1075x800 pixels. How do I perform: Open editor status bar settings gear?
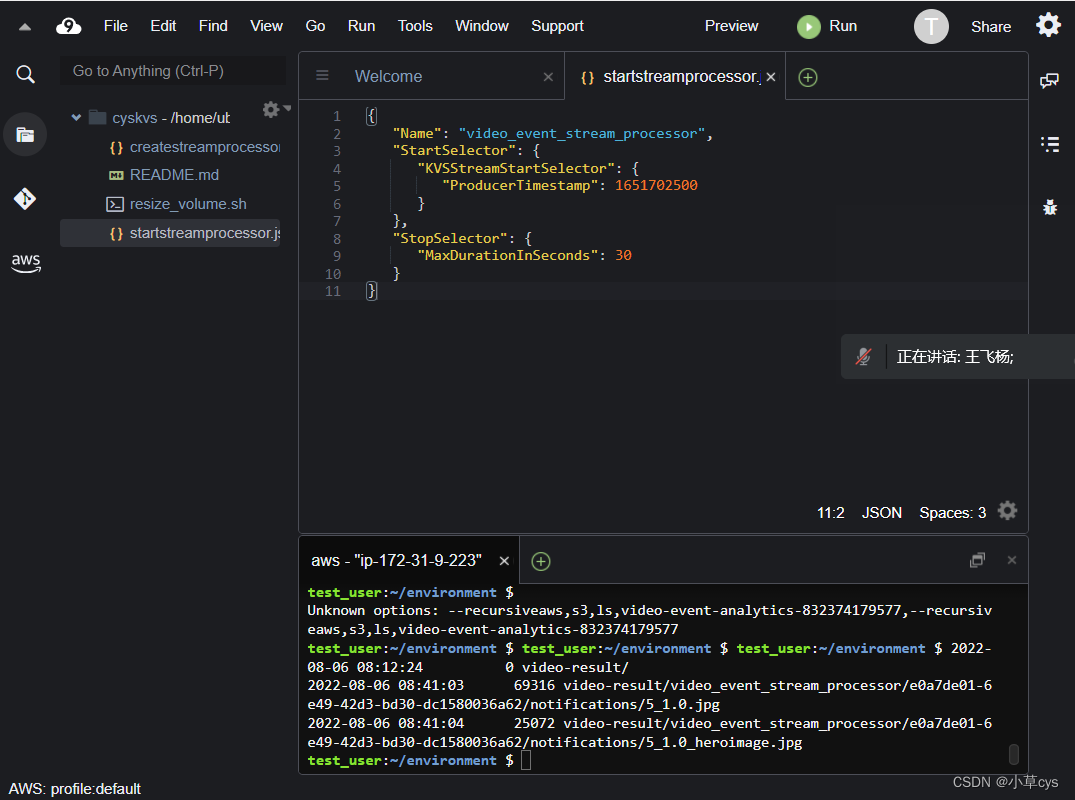pos(1007,511)
